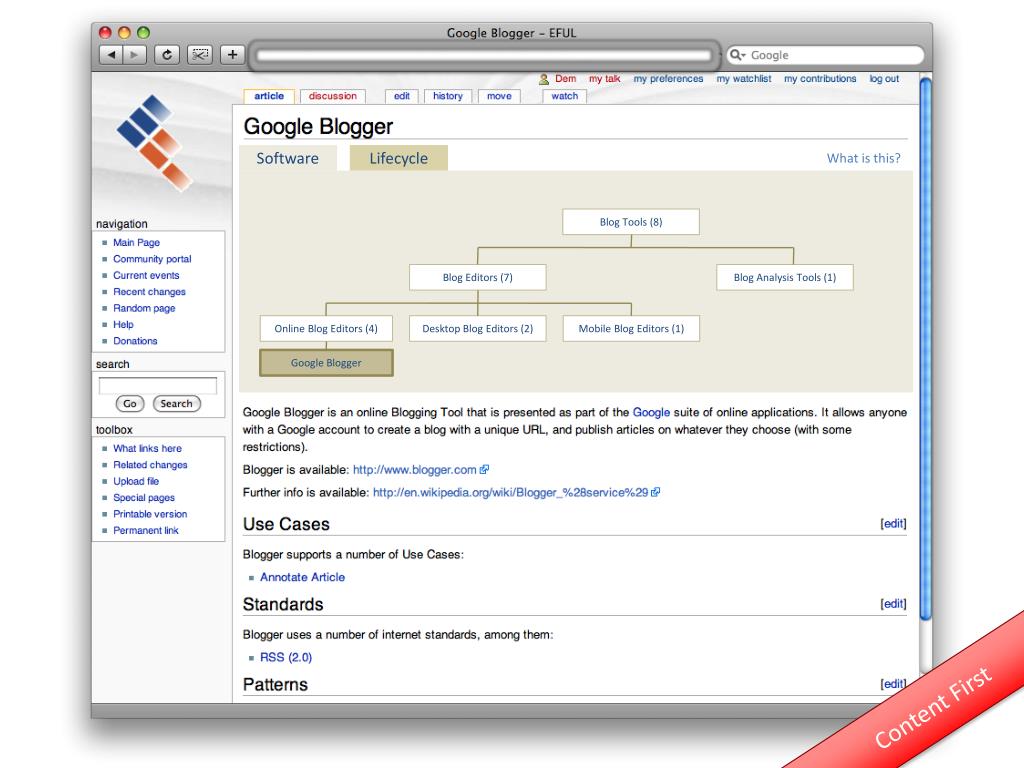Image resolution: width=1024 pixels, height=768 pixels.
Task: Open Main Page in navigation
Action: 136,242
